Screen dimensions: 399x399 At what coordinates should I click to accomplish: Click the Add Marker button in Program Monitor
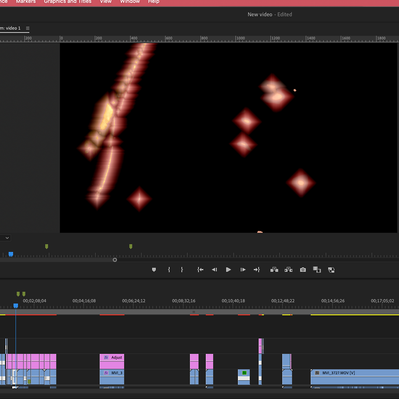(x=154, y=270)
